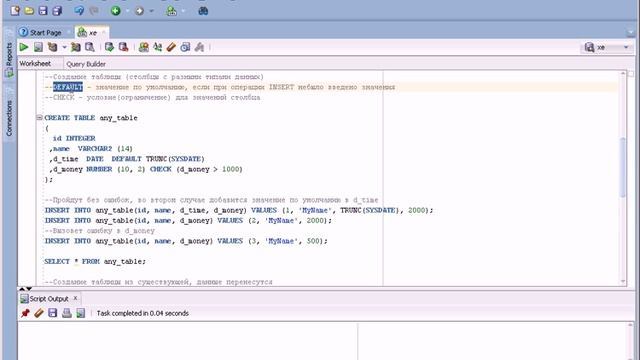This screenshot has width=640, height=360.
Task: Click 'Task completed in 0.04 seconds' status
Action: 142,313
